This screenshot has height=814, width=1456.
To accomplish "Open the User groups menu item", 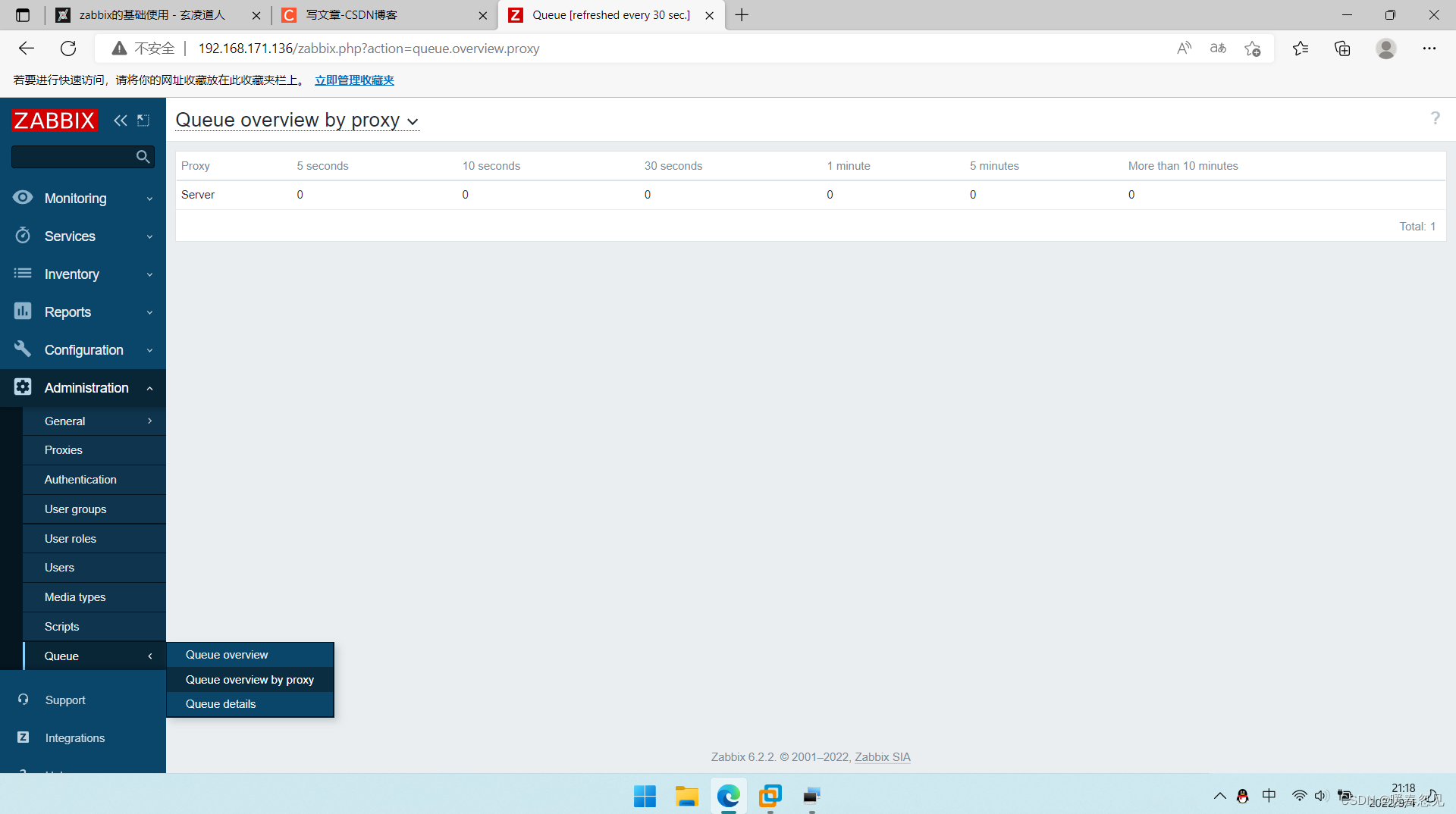I will pyautogui.click(x=94, y=509).
